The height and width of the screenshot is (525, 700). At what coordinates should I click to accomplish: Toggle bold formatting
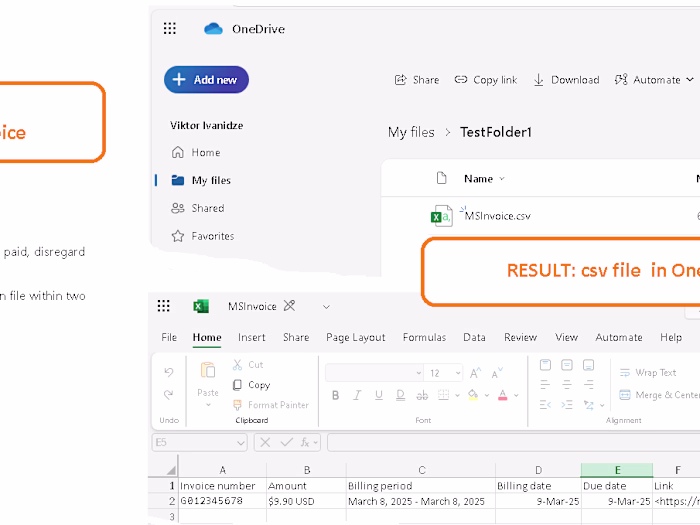coord(336,396)
